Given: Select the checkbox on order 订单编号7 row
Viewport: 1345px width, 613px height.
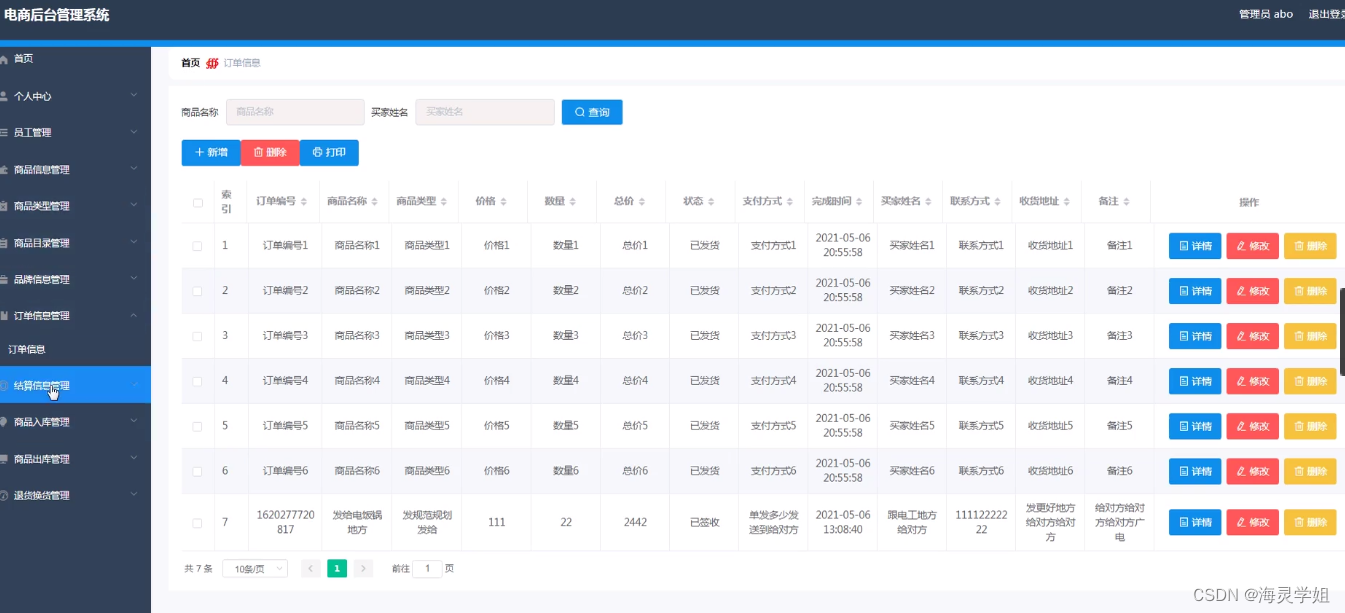Looking at the screenshot, I should (x=197, y=521).
